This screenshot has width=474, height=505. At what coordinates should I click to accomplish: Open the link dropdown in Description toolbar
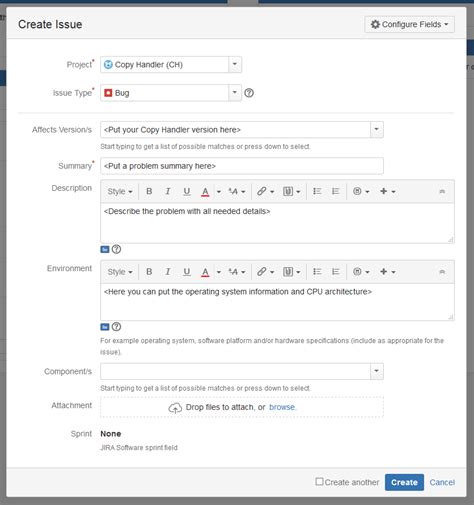click(265, 191)
